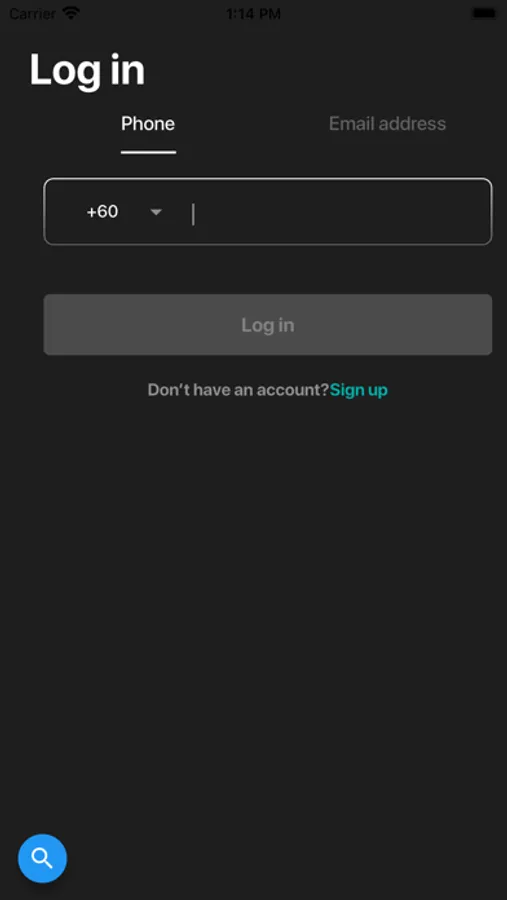Viewport: 507px width, 900px height.
Task: Focus the phone number input field
Action: [x=339, y=212]
